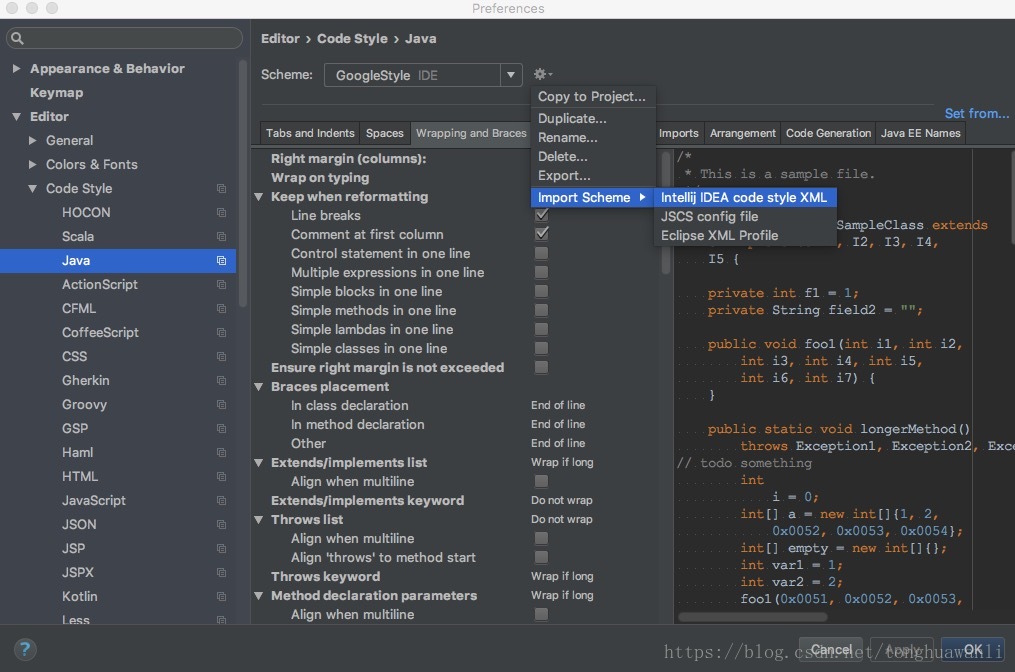Open the Scheme dropdown arrow
Screen dimensions: 1015x672
coord(511,75)
